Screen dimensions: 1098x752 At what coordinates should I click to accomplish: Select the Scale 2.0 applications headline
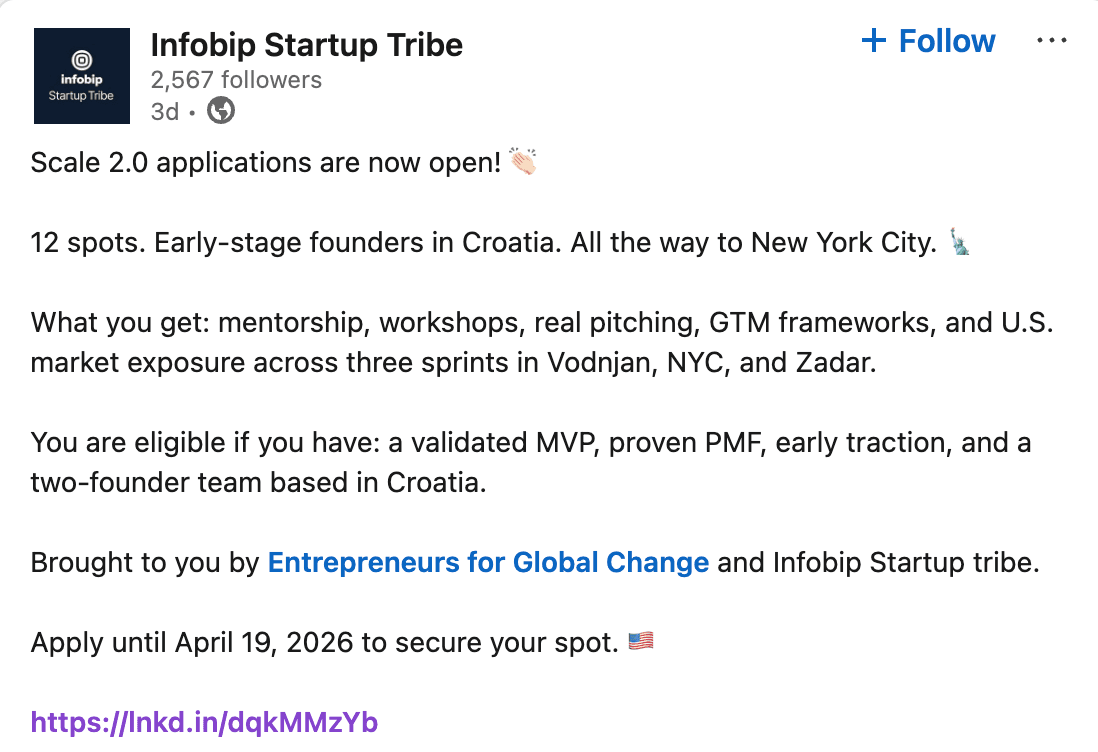coord(269,161)
